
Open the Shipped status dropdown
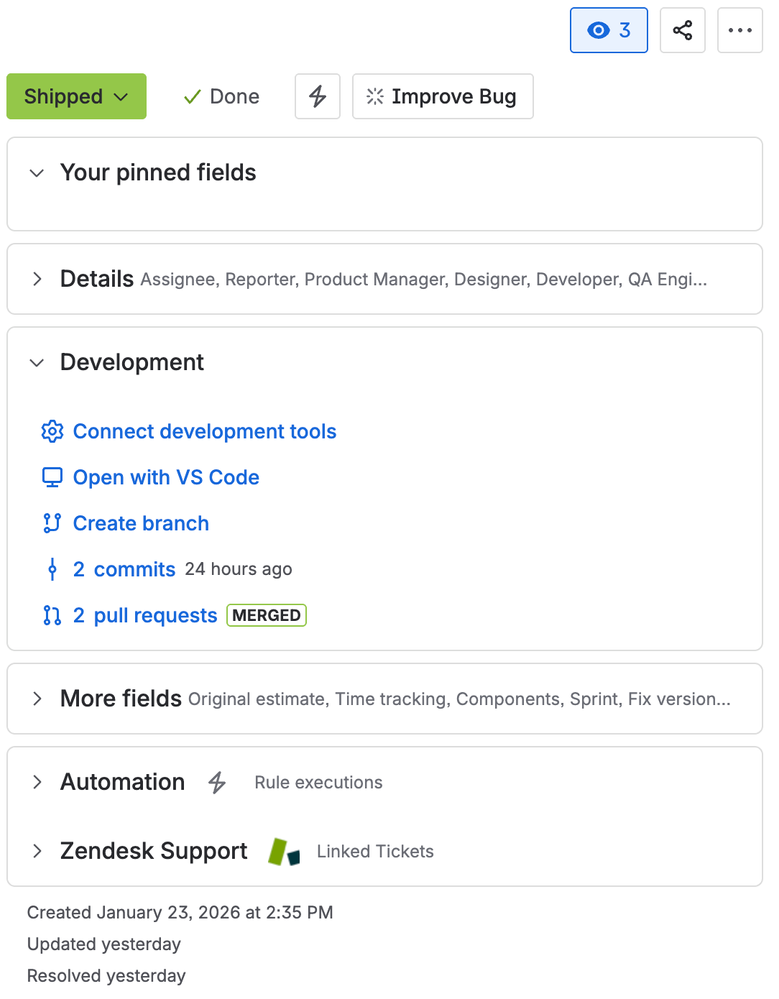pyautogui.click(x=76, y=96)
